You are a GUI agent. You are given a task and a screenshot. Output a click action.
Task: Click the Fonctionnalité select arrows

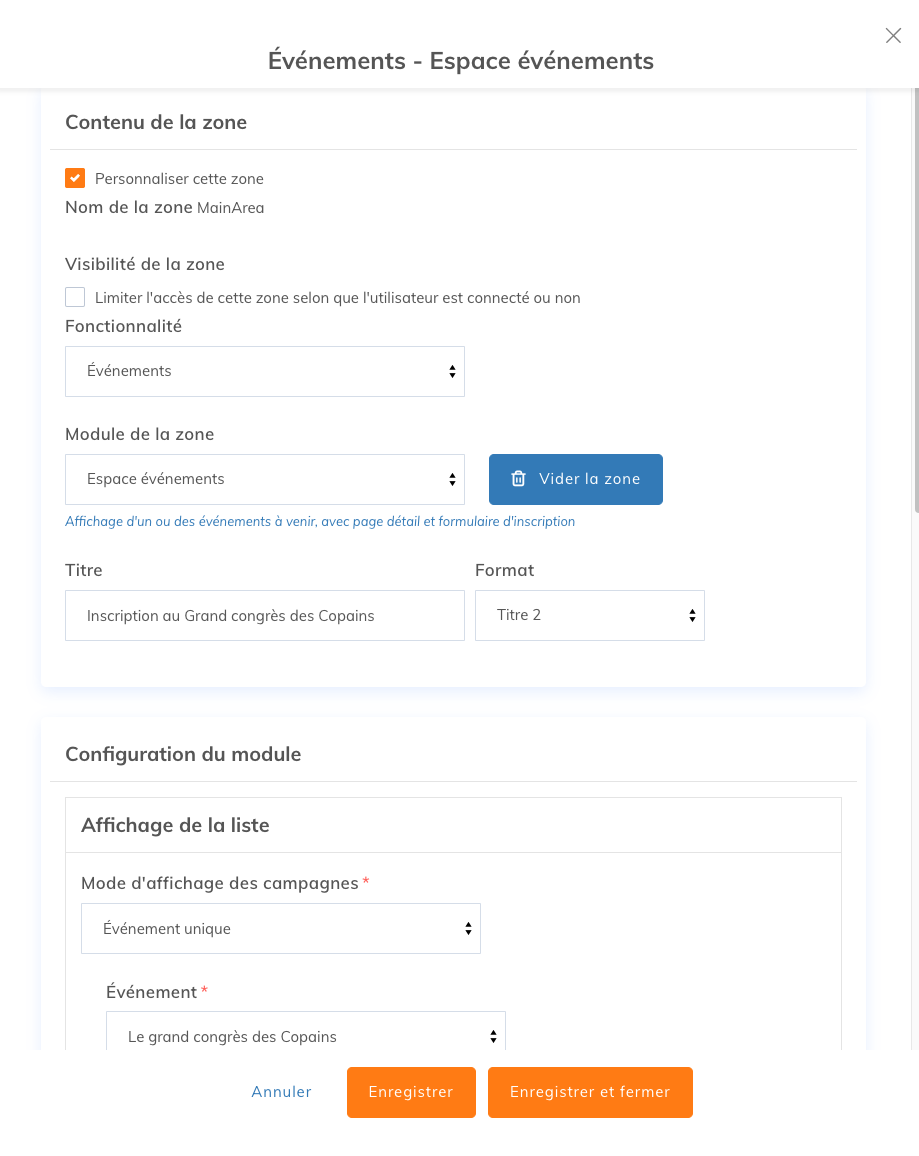click(452, 372)
